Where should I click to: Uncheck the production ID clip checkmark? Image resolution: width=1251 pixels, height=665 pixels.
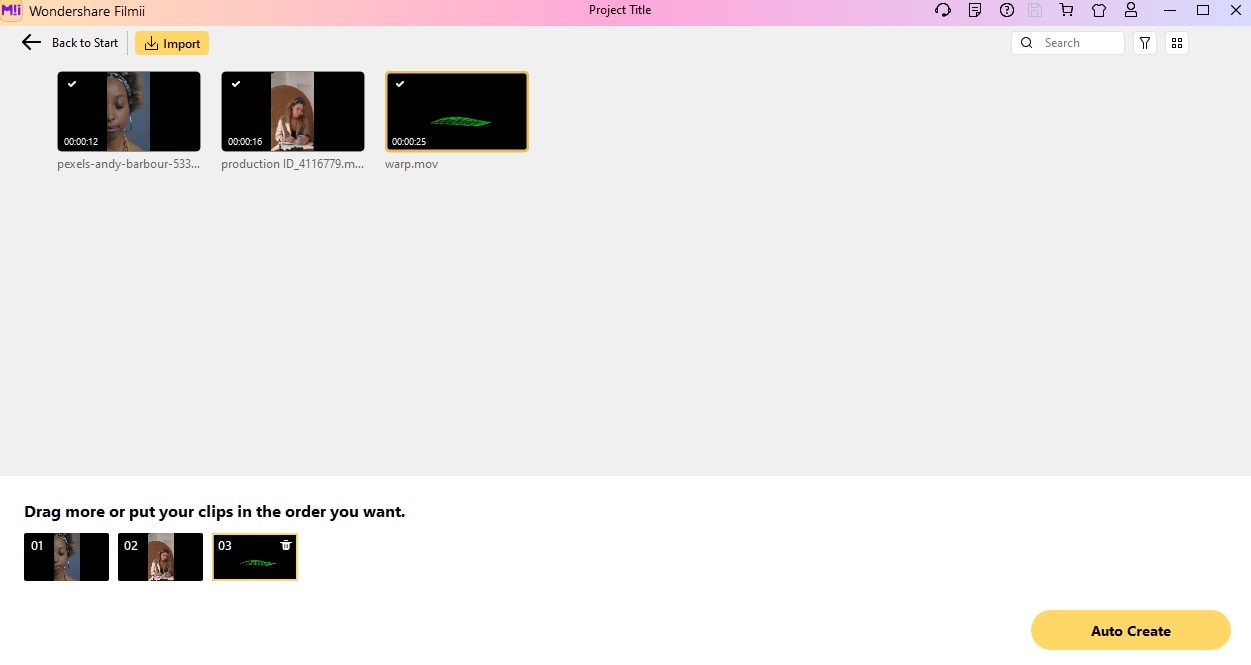point(236,84)
